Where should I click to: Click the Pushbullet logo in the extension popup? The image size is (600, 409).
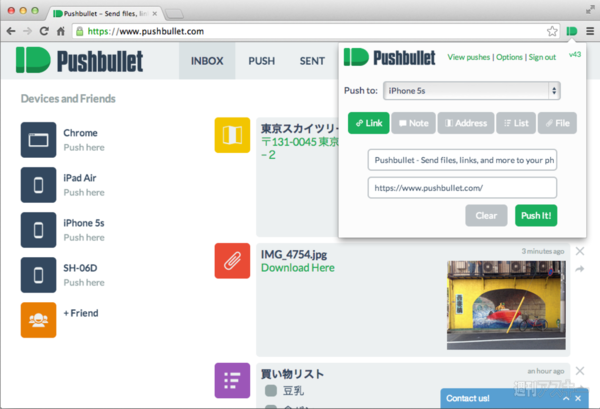tap(390, 57)
